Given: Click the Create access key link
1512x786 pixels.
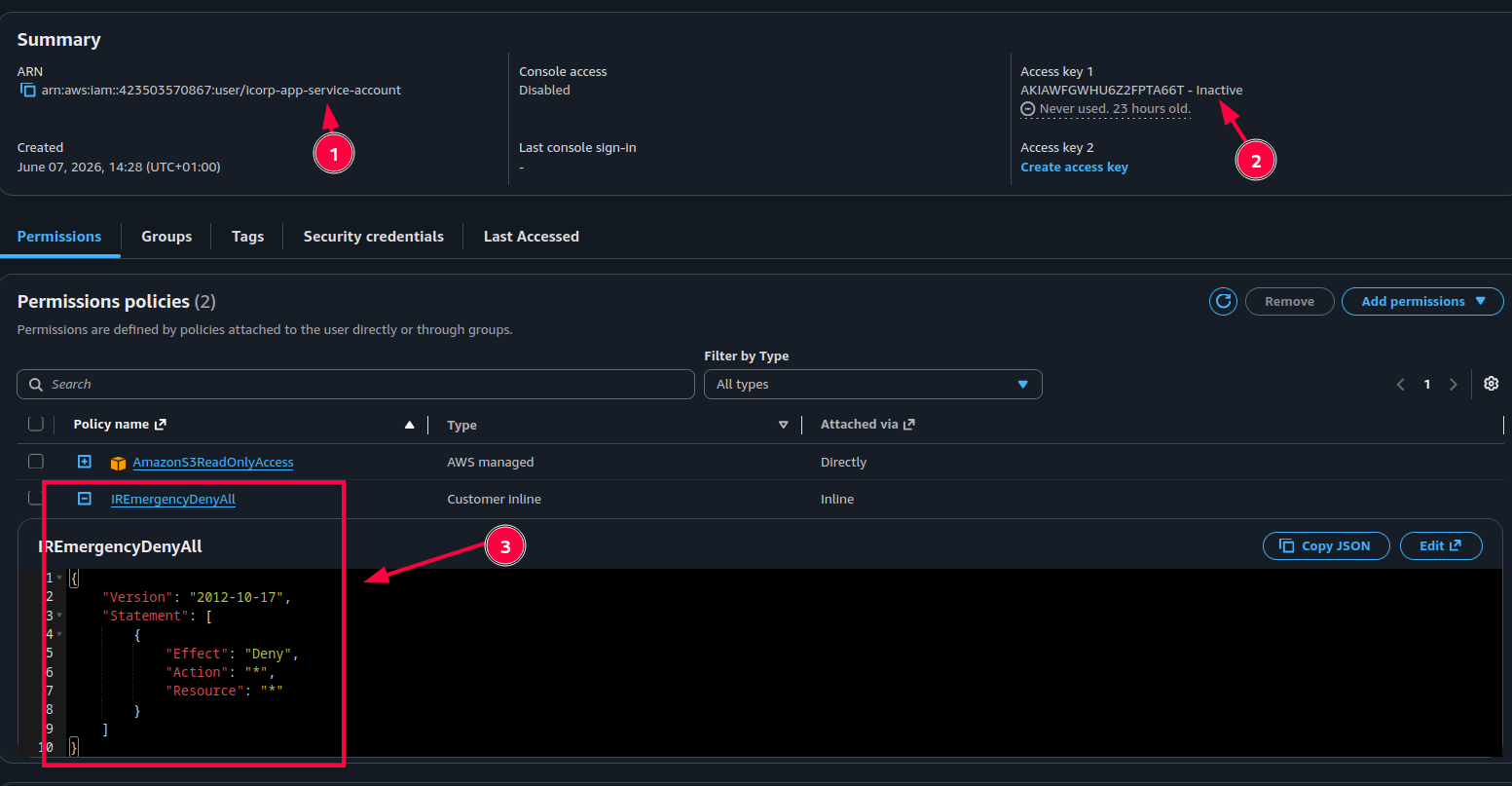Looking at the screenshot, I should click(1074, 168).
